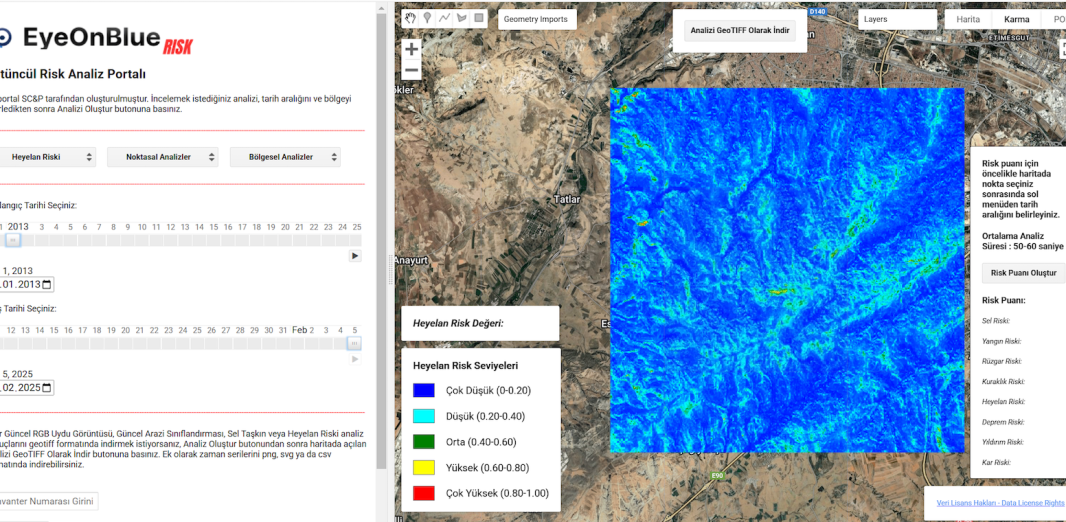
Task: Click Analizi GeoTIFF Olarak İndir button
Action: tap(740, 31)
